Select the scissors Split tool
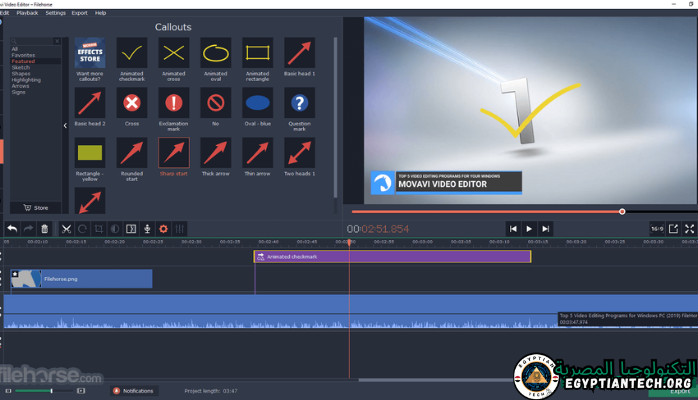The image size is (698, 400). (66, 229)
